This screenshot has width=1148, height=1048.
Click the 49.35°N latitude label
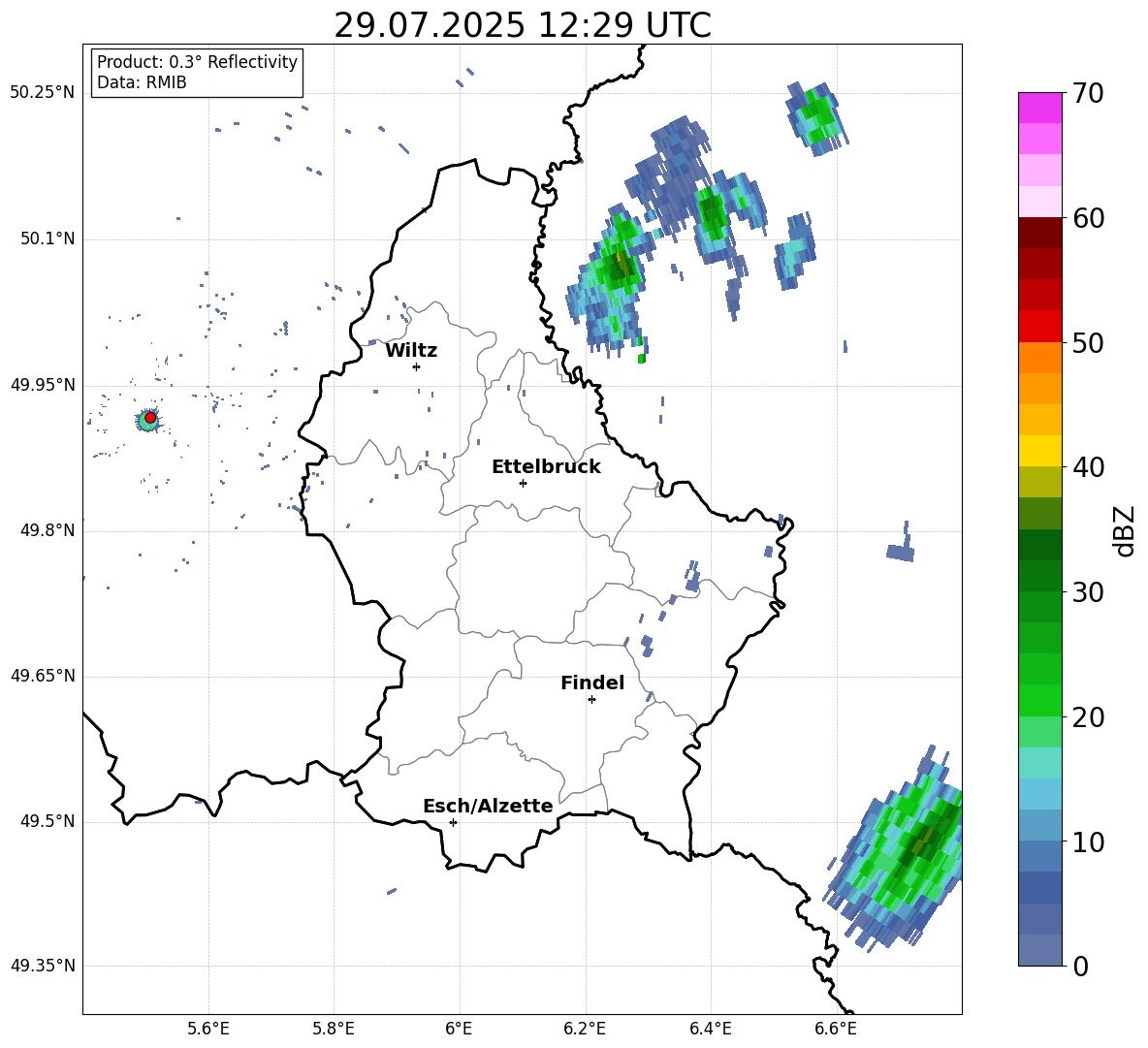click(43, 966)
